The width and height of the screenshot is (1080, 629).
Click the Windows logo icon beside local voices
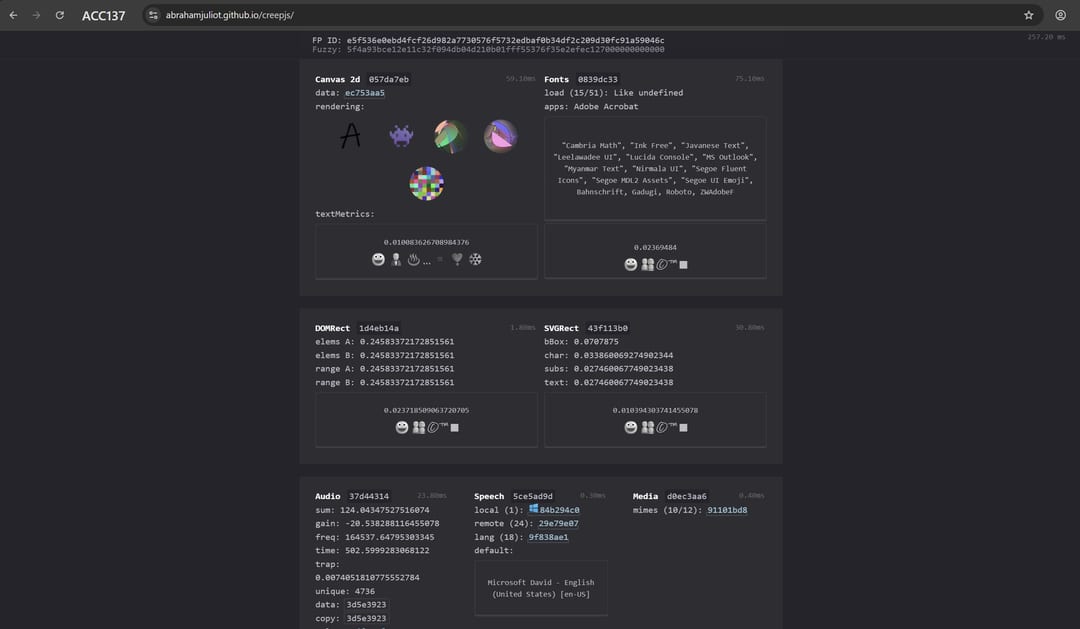tap(533, 509)
